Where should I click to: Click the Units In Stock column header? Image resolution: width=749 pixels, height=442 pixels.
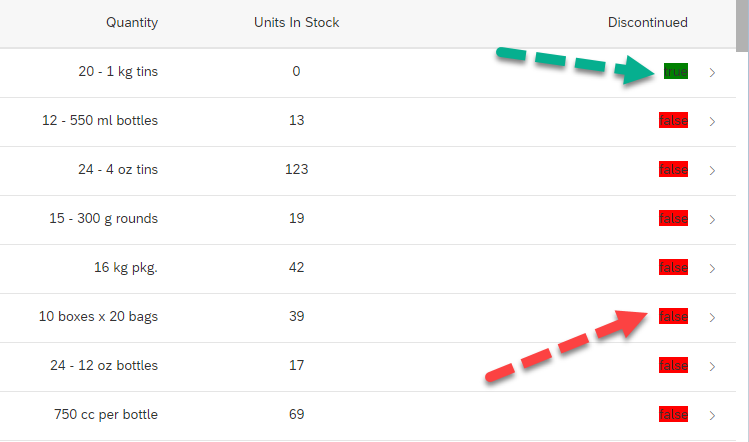coord(296,23)
